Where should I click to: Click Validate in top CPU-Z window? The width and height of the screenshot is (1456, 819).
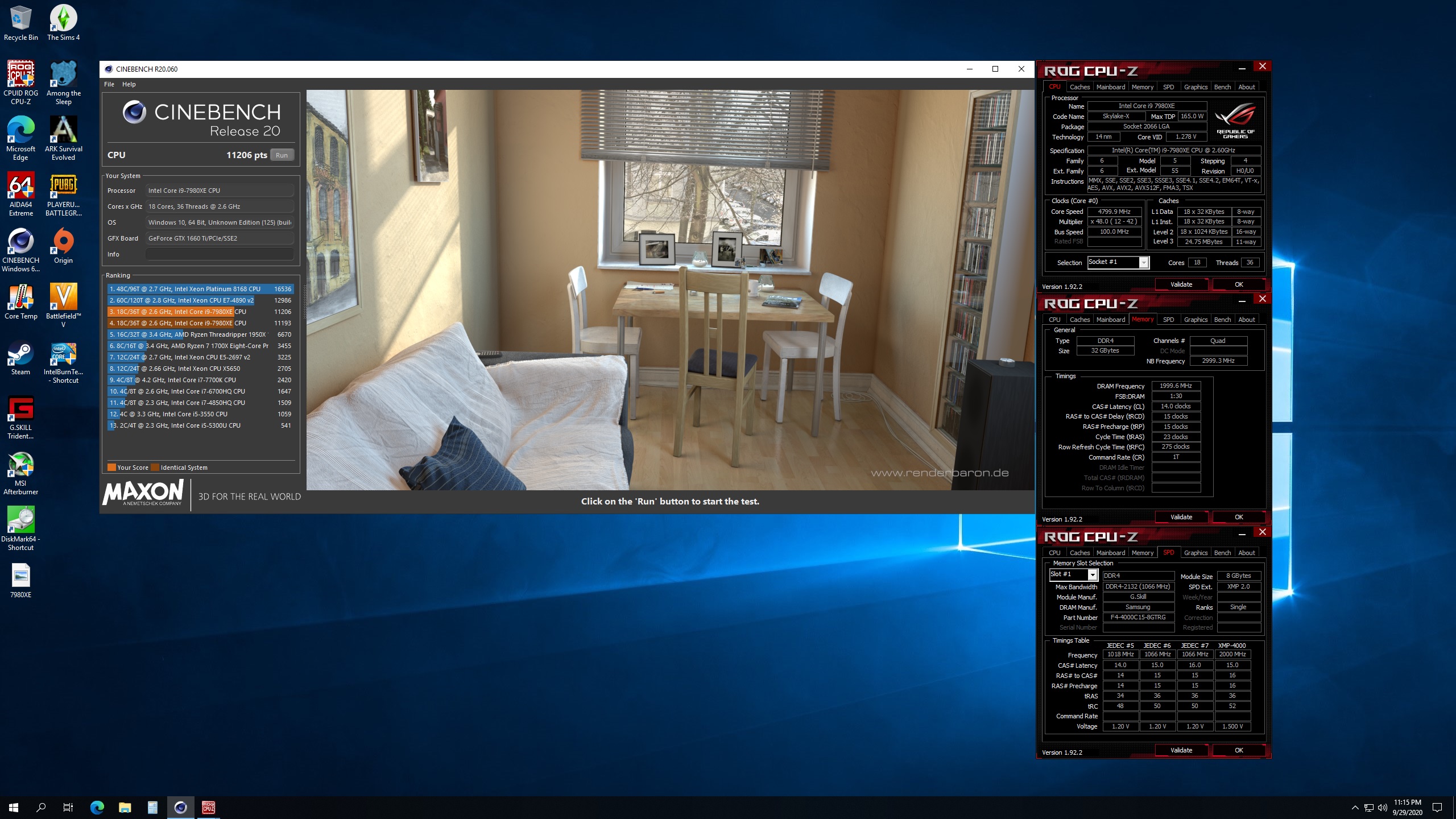pyautogui.click(x=1181, y=284)
